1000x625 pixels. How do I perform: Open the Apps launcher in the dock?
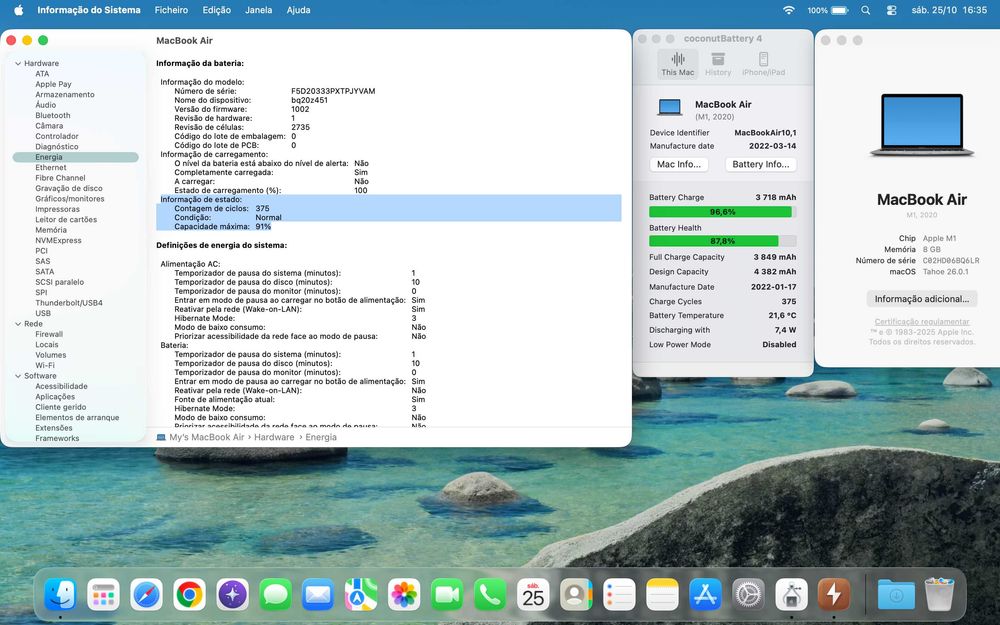(103, 595)
